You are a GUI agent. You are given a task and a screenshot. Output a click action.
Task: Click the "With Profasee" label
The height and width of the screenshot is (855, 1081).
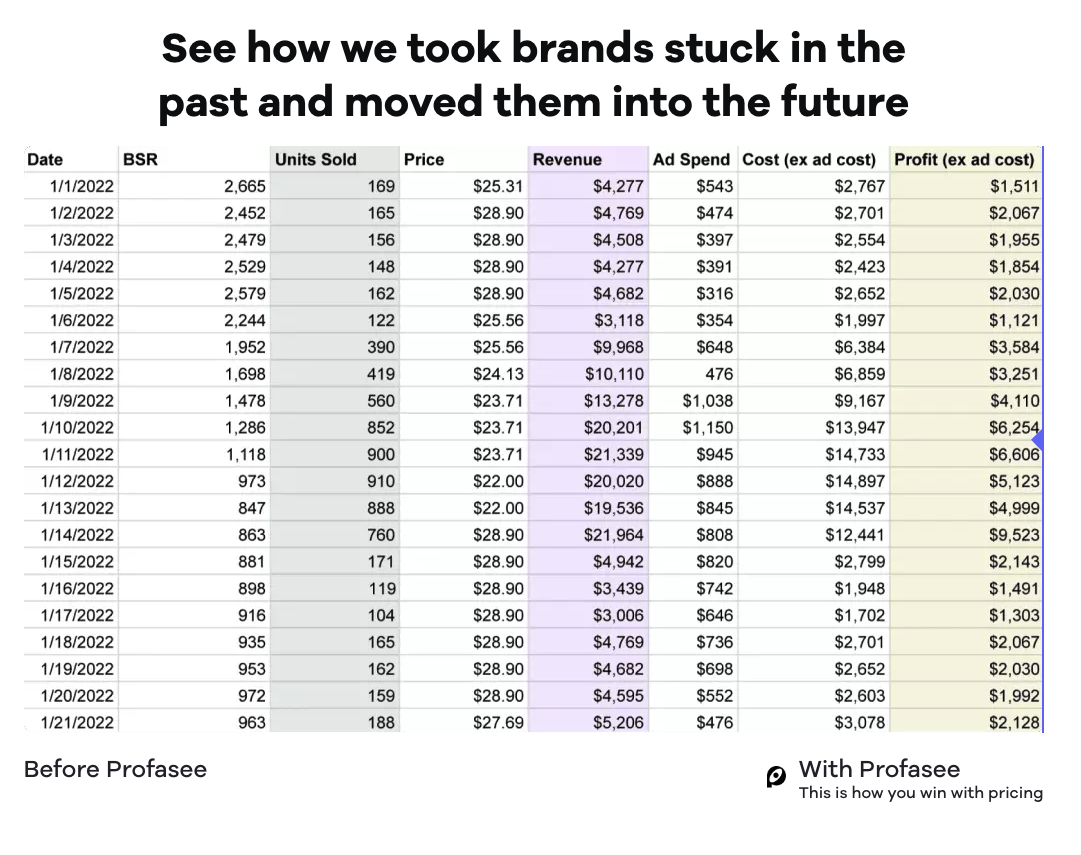(x=879, y=769)
